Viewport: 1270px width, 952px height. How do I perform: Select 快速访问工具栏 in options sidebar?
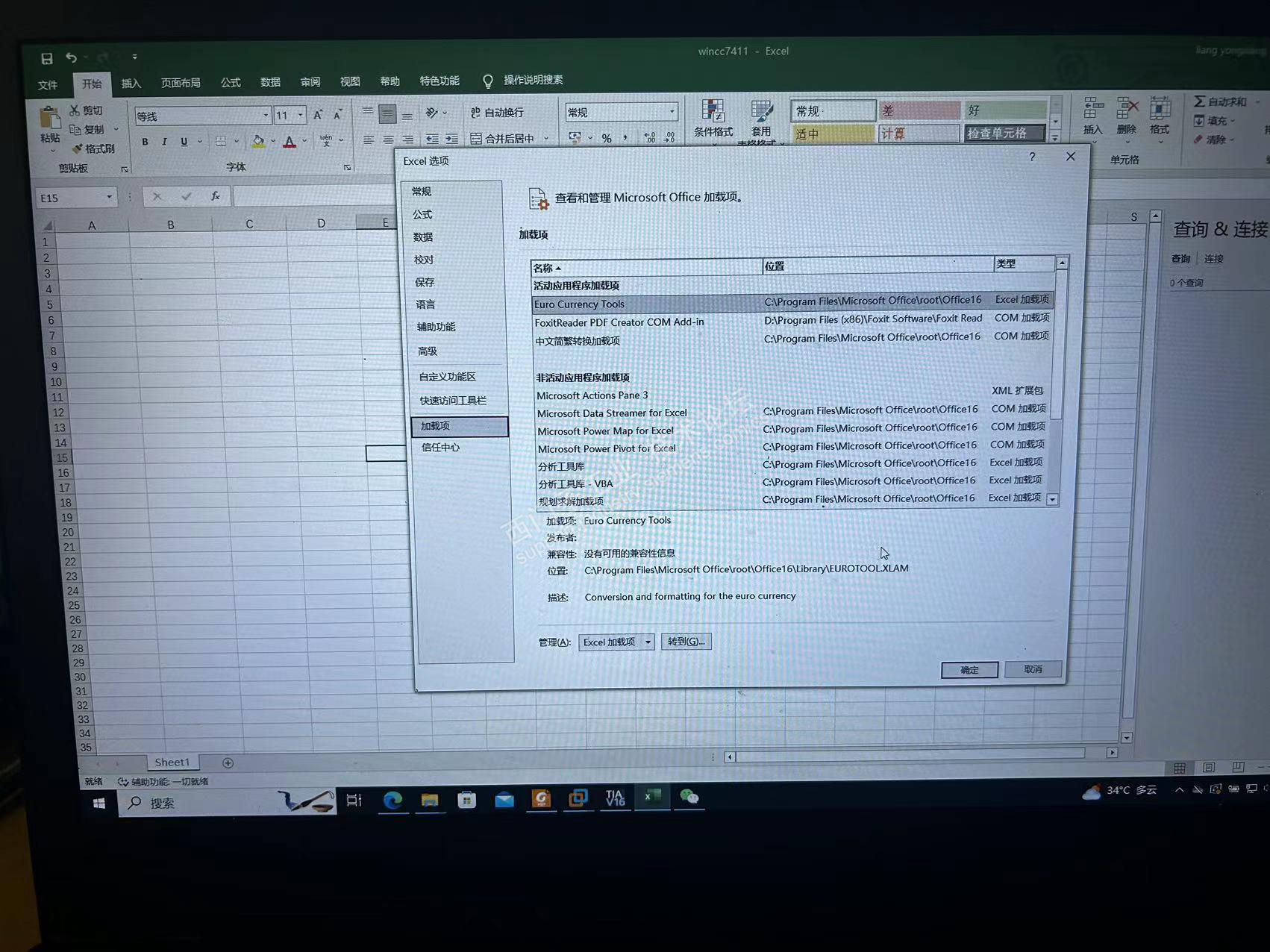click(453, 401)
